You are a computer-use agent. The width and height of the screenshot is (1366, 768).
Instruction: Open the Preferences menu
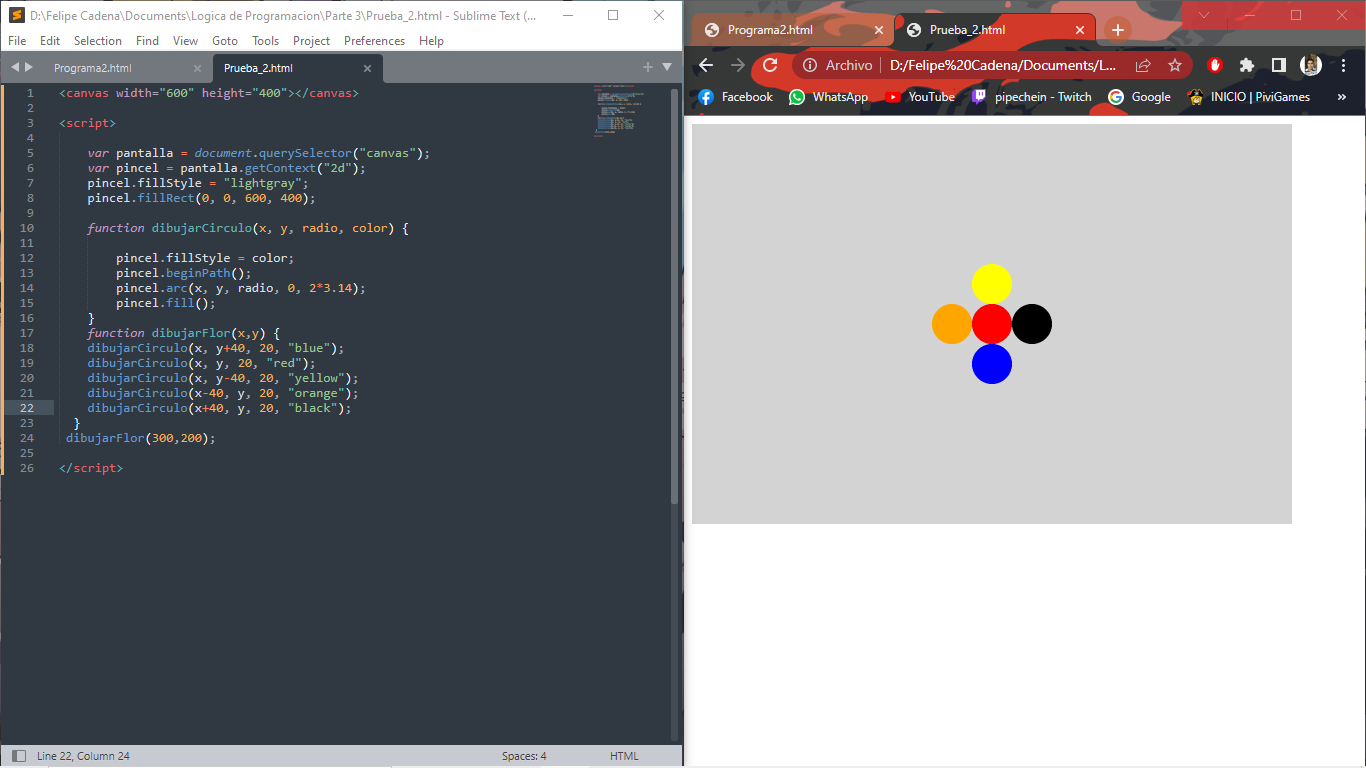(374, 41)
